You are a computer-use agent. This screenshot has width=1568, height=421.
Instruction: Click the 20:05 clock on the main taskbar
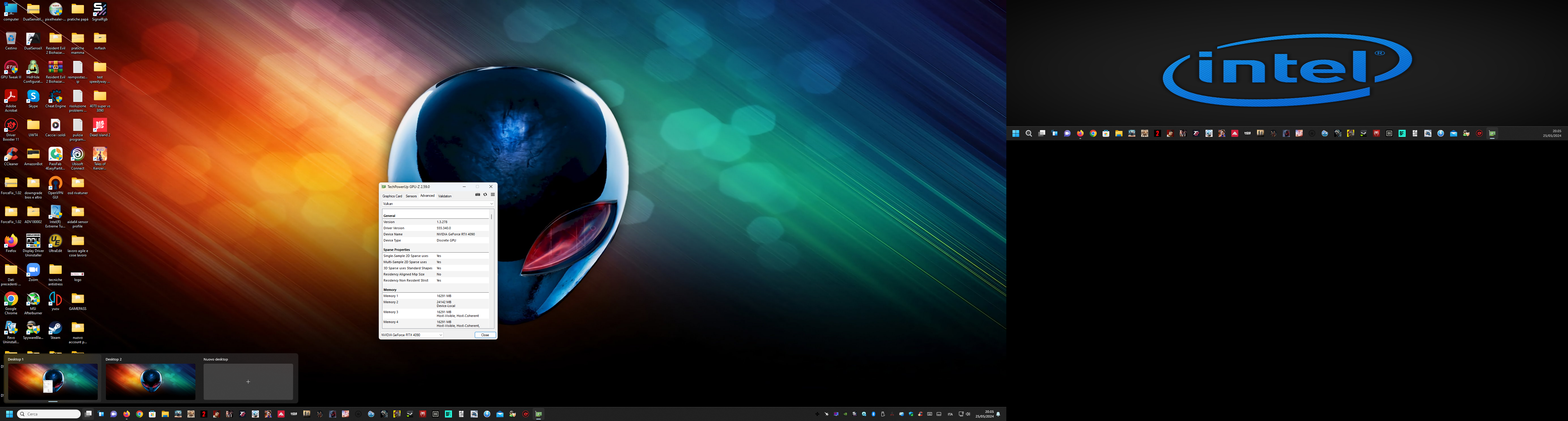(x=984, y=414)
